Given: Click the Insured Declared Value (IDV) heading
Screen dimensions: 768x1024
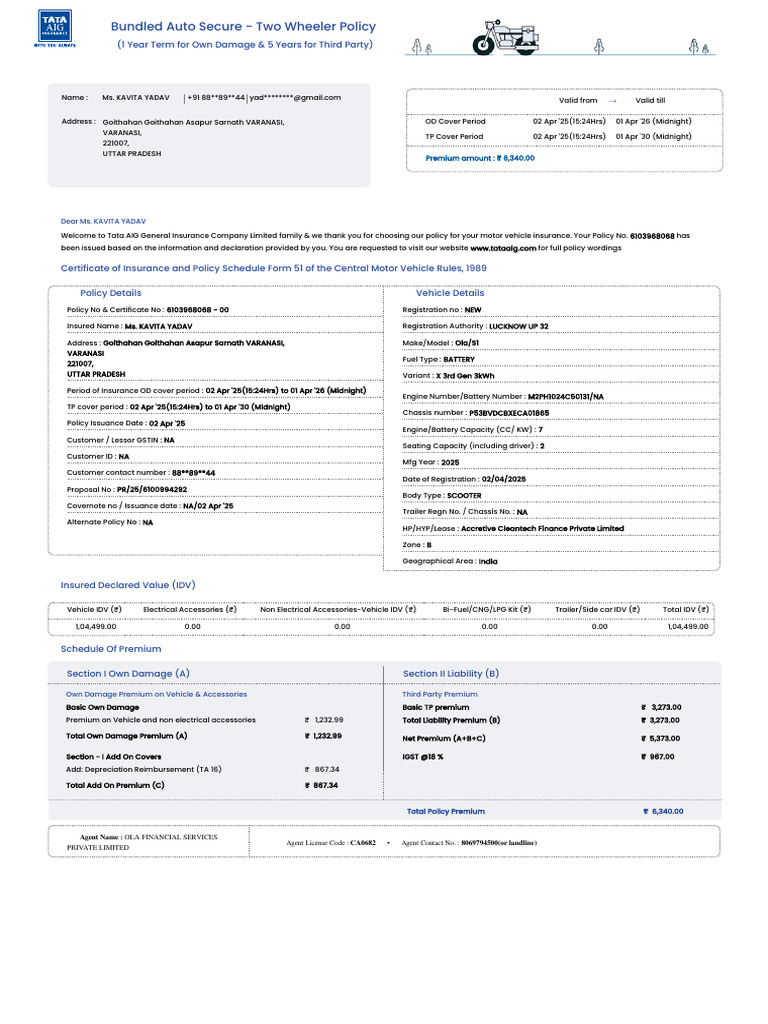Looking at the screenshot, I should click(x=128, y=585).
